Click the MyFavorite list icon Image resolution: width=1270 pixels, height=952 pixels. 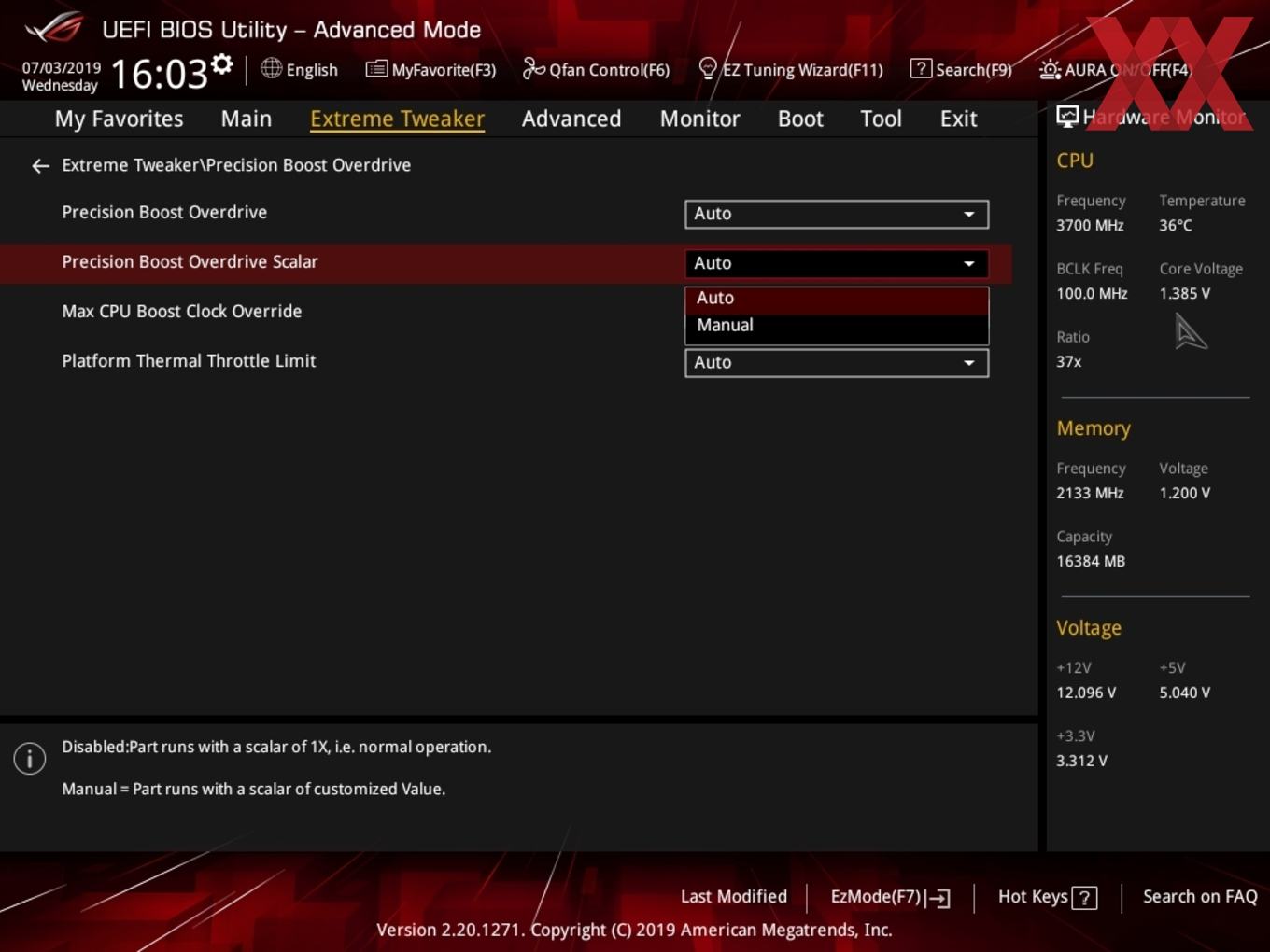coord(376,69)
